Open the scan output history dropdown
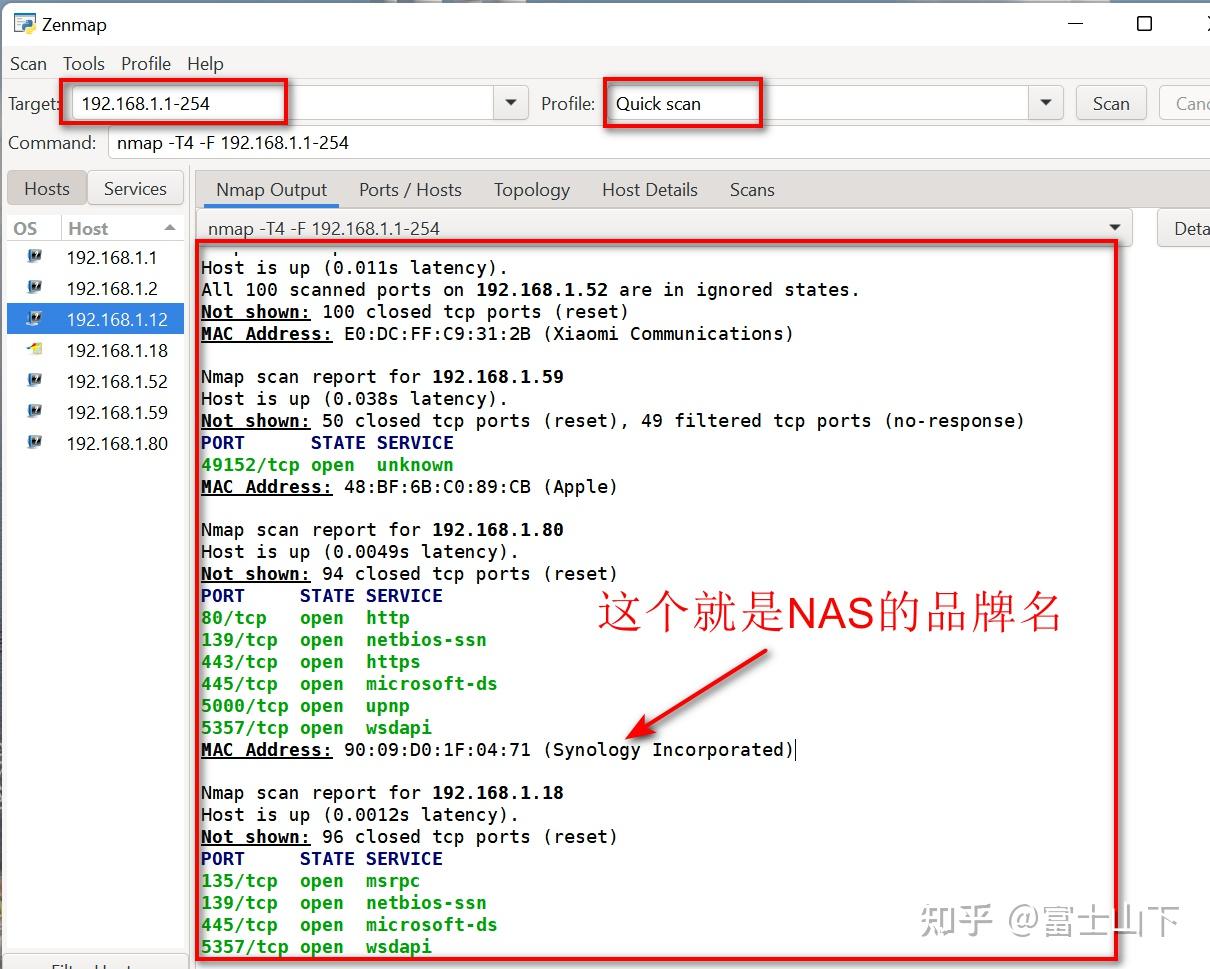 [1114, 228]
